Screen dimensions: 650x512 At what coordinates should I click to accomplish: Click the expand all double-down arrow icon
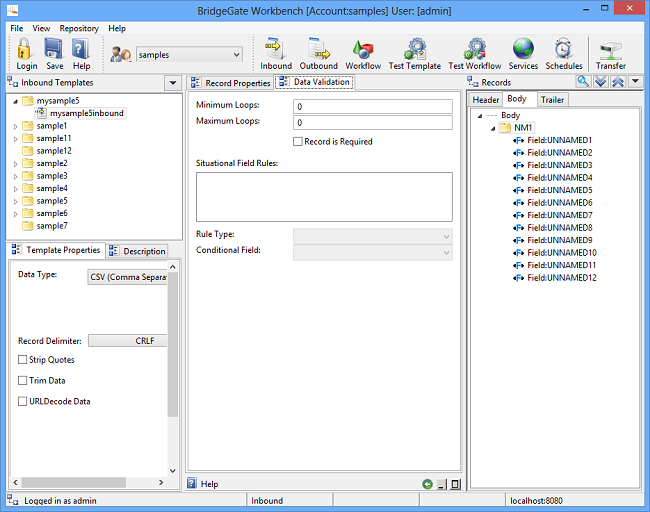point(600,82)
